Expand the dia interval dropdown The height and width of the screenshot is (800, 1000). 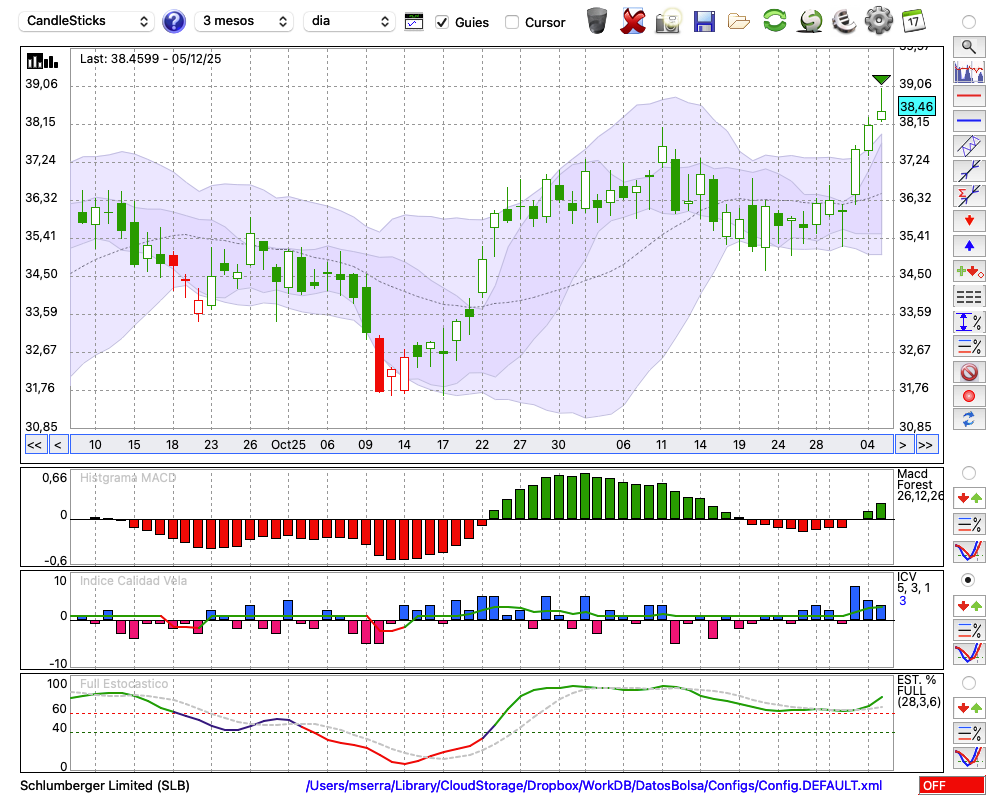tap(349, 21)
